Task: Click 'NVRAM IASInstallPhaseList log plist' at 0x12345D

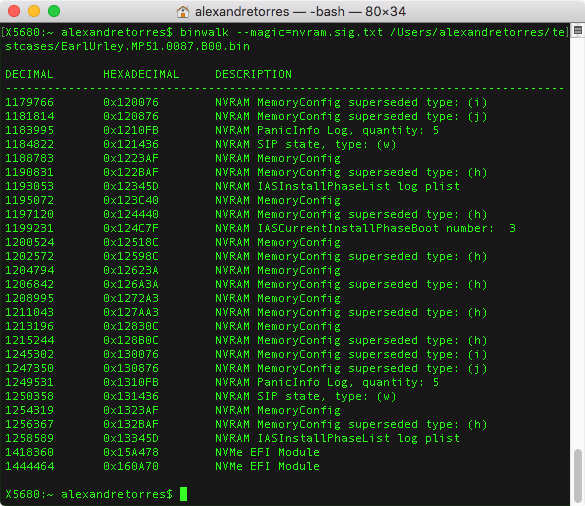Action: pyautogui.click(x=337, y=186)
